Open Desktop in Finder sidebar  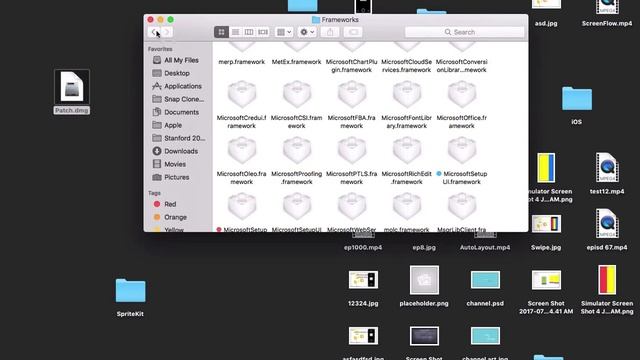tap(178, 73)
